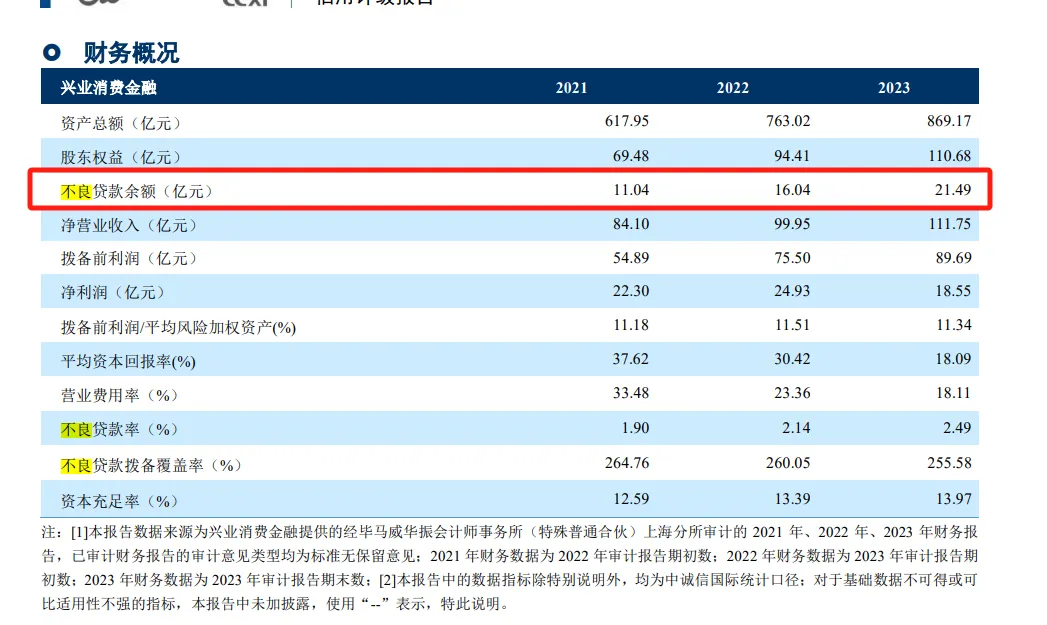Click the 21.49 non-performing loan balance
The image size is (1047, 625).
coord(953,190)
